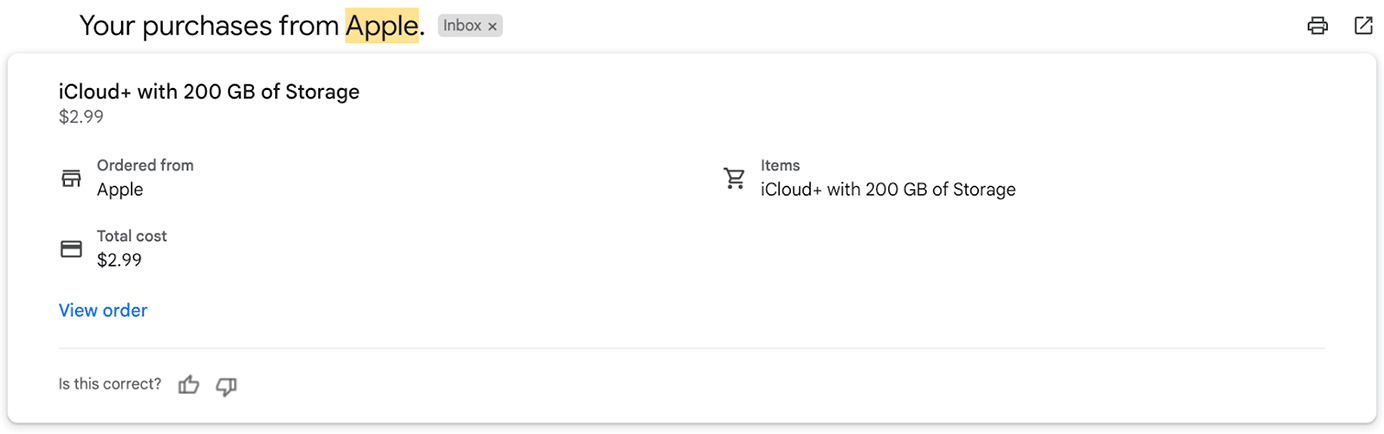Image resolution: width=1384 pixels, height=434 pixels.
Task: Click the storefront icon beside Ordered from
Action: click(71, 178)
